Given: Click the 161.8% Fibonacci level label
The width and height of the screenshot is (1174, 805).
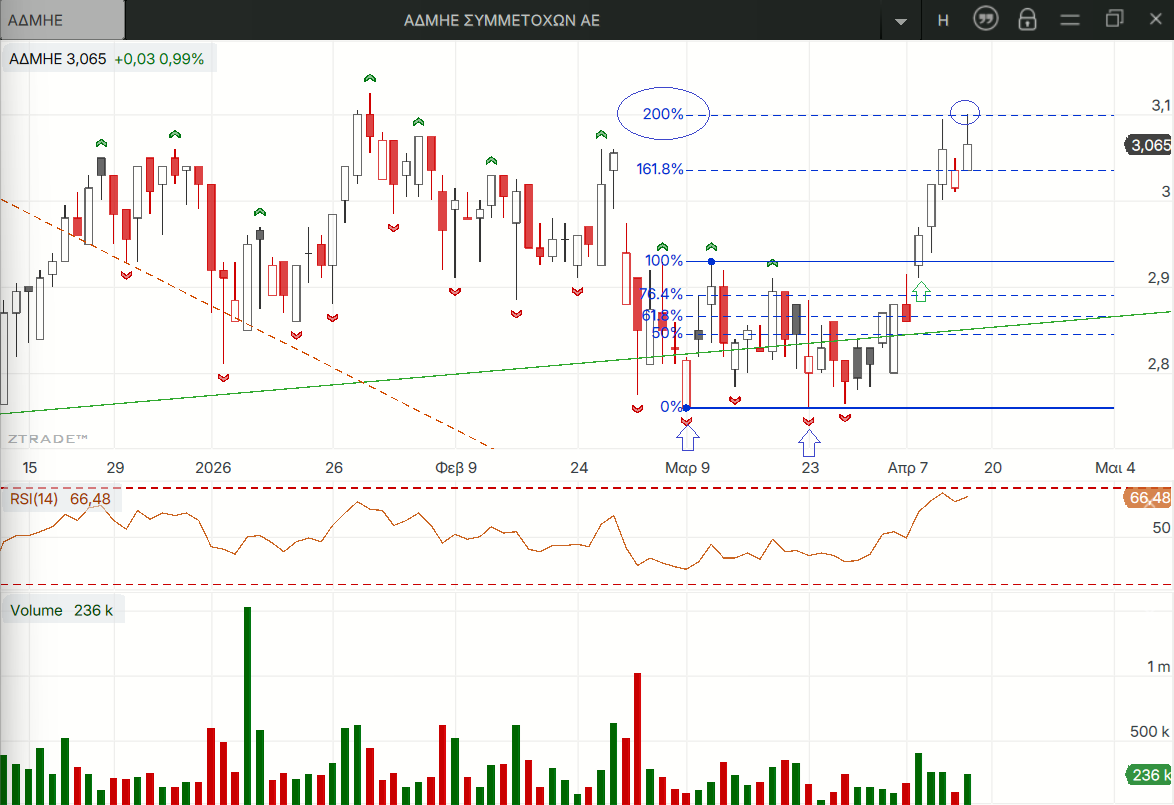Looking at the screenshot, I should pos(660,169).
